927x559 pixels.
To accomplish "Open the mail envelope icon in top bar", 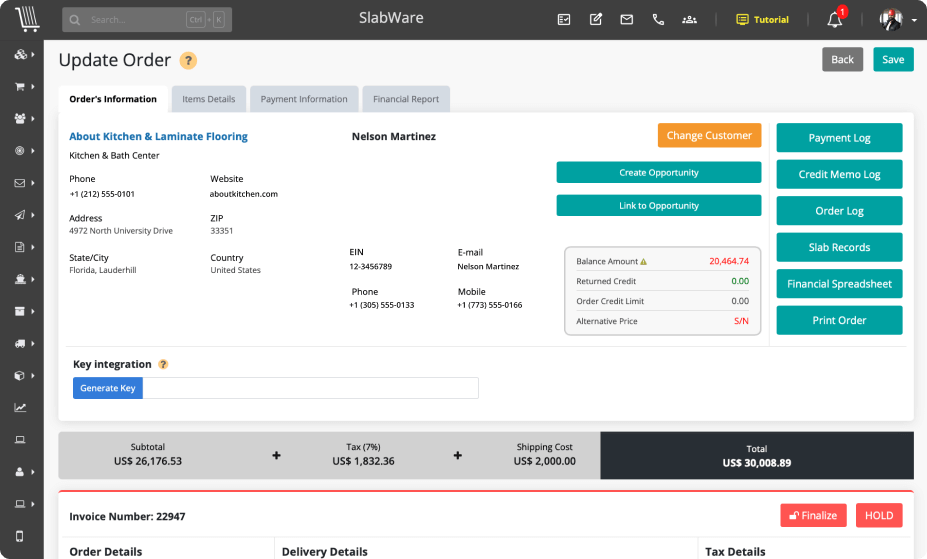I will click(x=626, y=20).
